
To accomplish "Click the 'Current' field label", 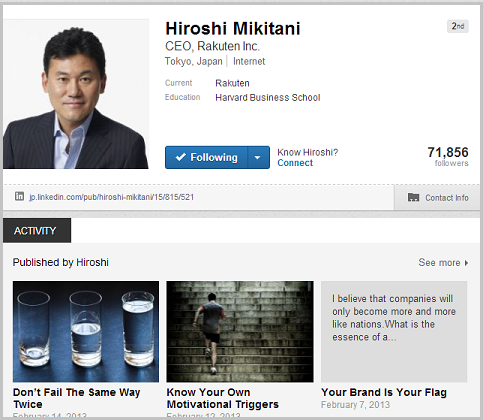I will pos(179,83).
